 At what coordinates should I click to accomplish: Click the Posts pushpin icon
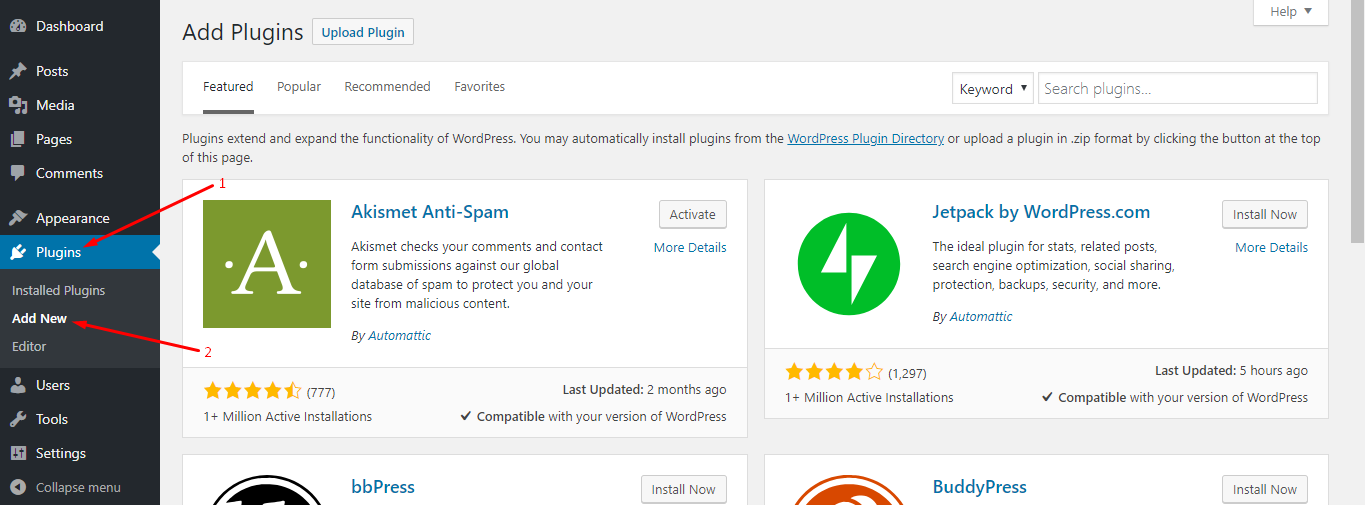[x=18, y=71]
